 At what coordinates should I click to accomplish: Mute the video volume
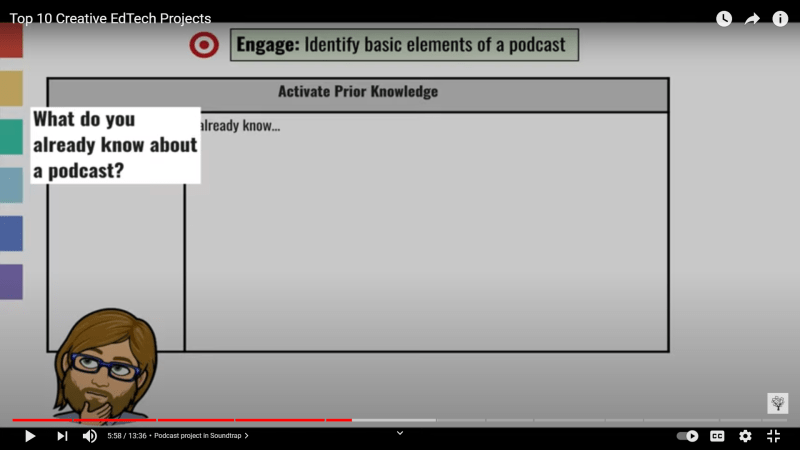point(90,436)
